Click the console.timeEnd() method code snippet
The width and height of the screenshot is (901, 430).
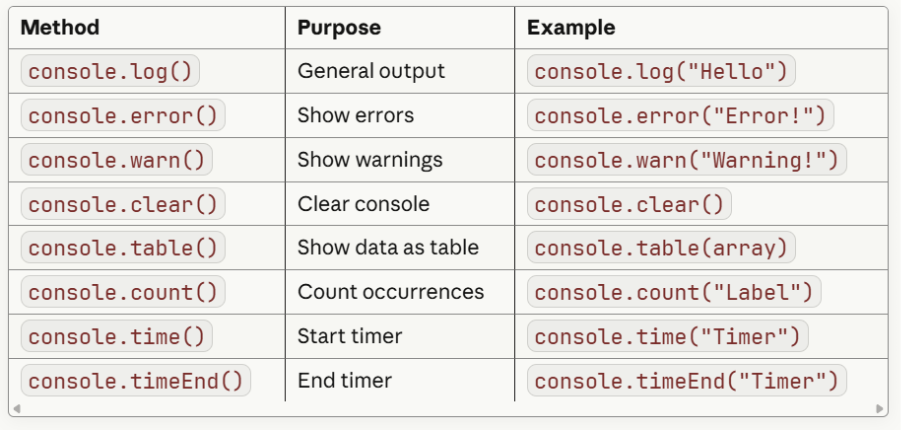click(x=135, y=380)
